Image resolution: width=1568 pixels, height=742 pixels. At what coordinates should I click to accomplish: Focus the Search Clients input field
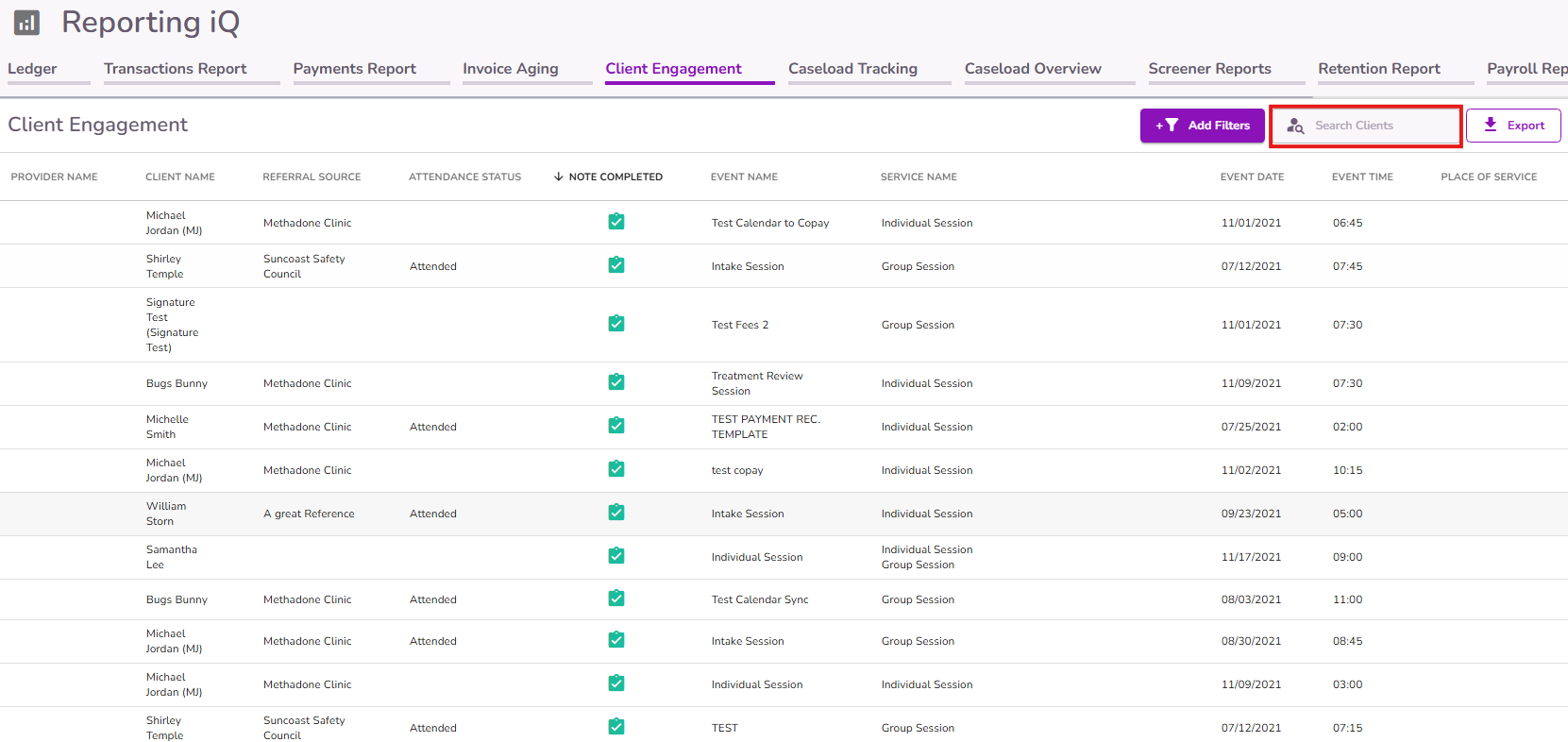click(x=1366, y=126)
